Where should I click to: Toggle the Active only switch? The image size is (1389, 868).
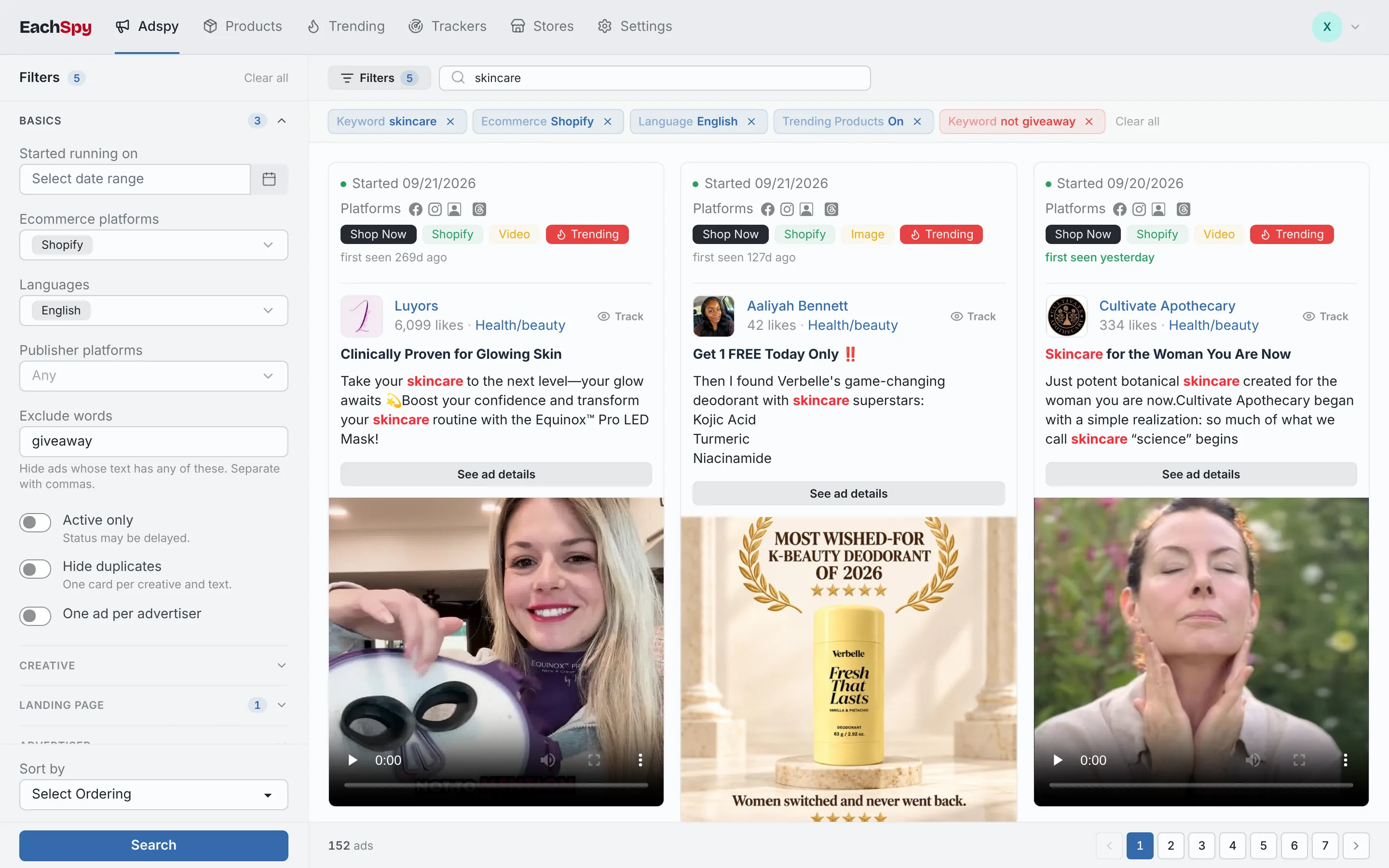coord(35,522)
